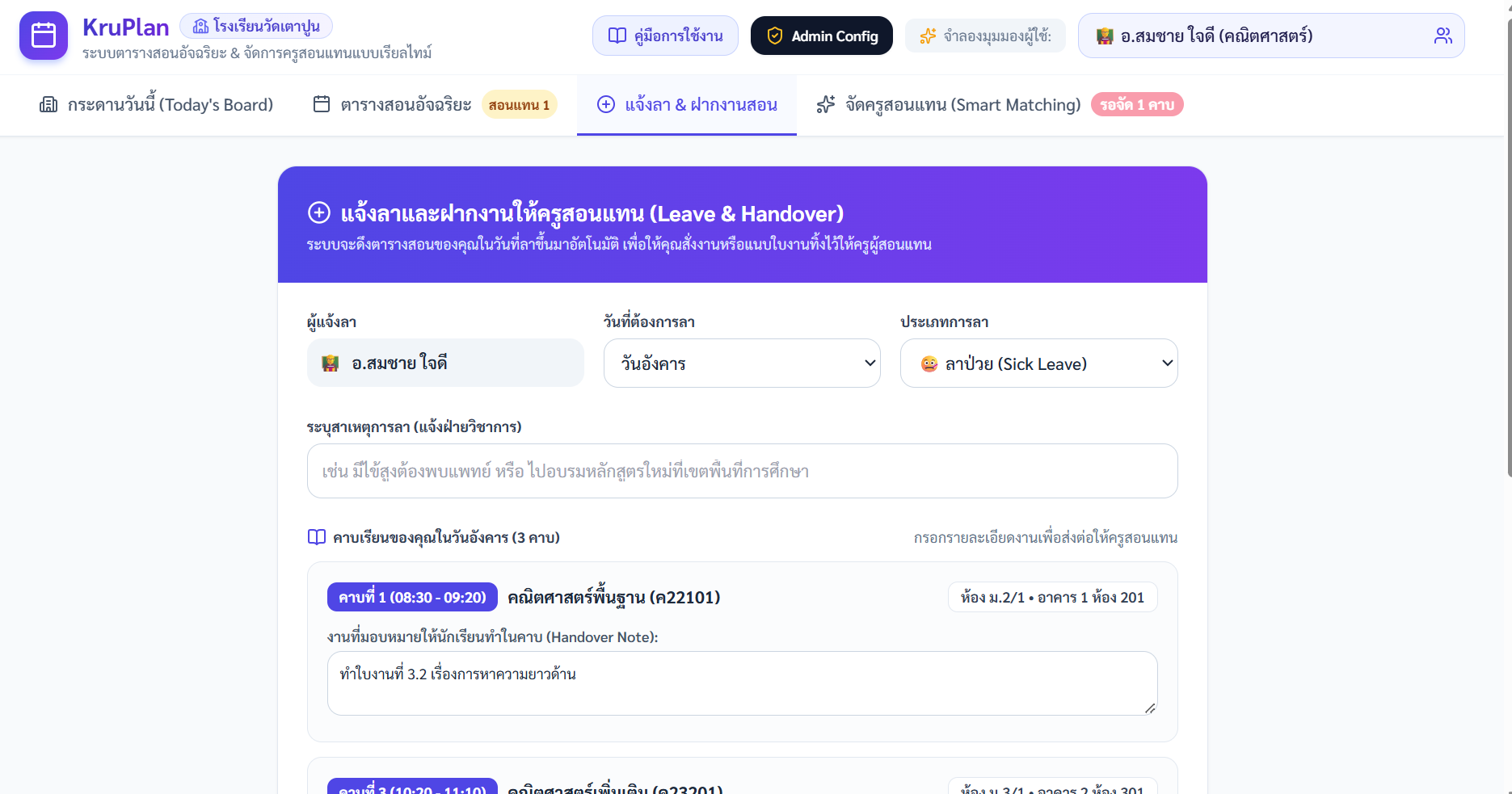Open the คู่มือการใช้งาน user guide
The image size is (1512, 794).
coord(665,36)
